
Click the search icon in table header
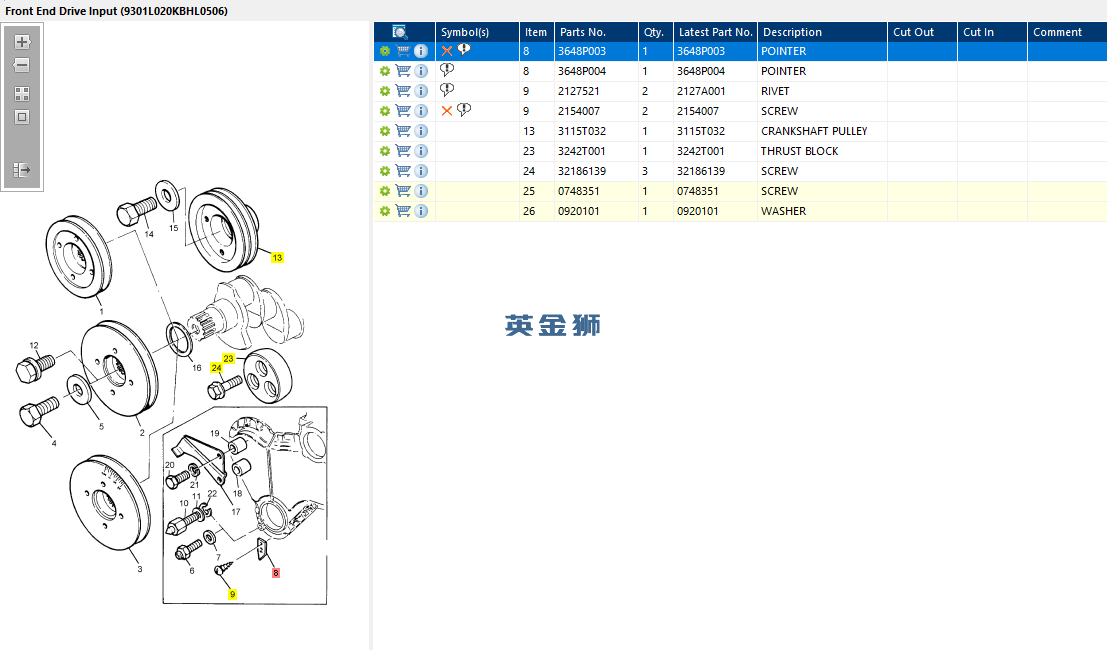click(400, 32)
